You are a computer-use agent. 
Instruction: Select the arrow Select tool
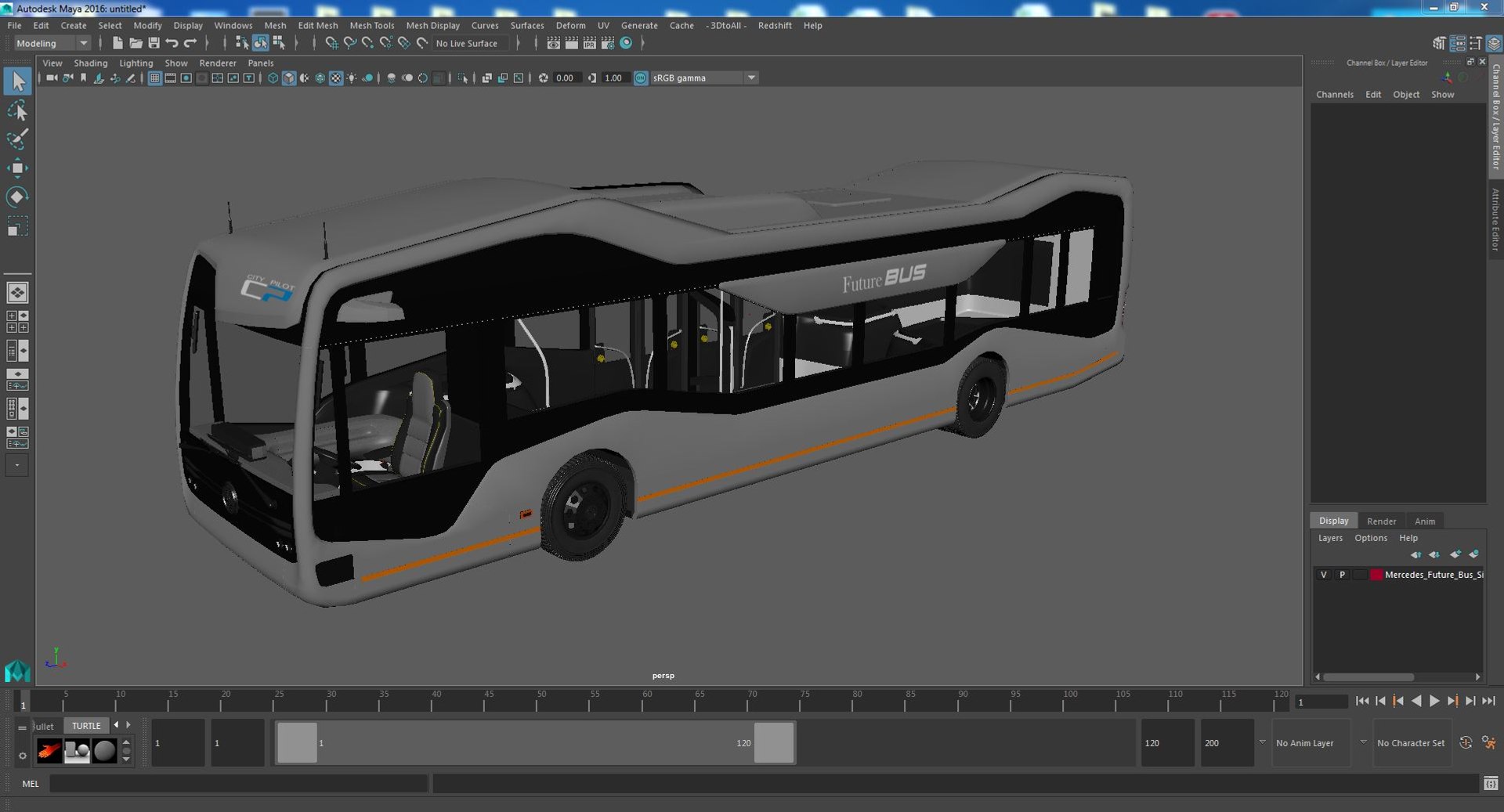click(17, 81)
